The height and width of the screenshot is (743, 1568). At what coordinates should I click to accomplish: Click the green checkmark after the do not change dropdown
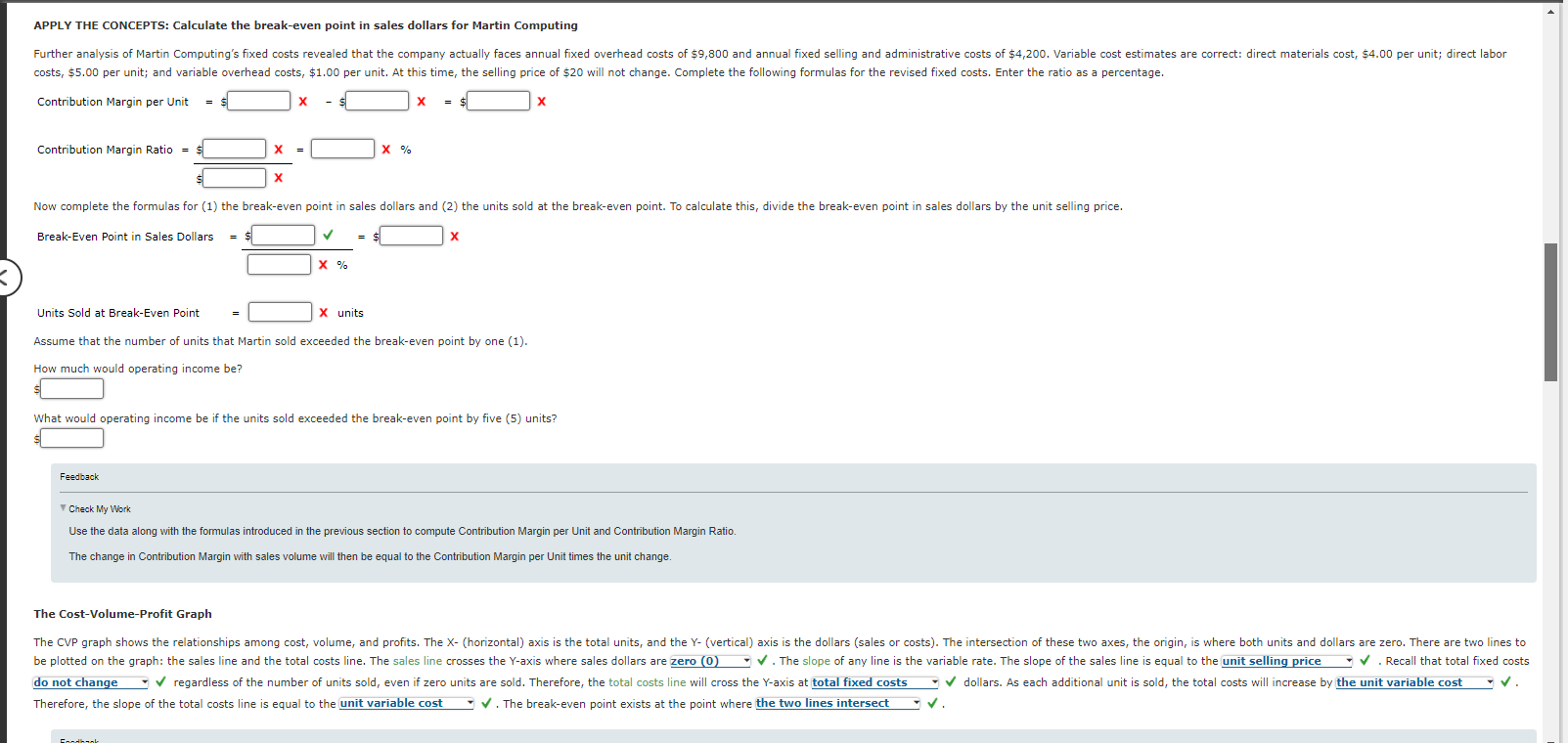tap(159, 682)
